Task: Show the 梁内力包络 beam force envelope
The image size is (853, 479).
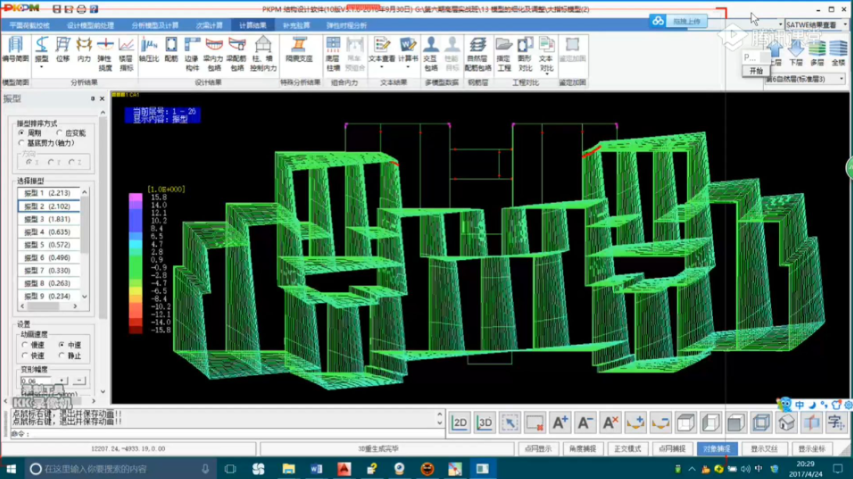Action: [x=214, y=54]
